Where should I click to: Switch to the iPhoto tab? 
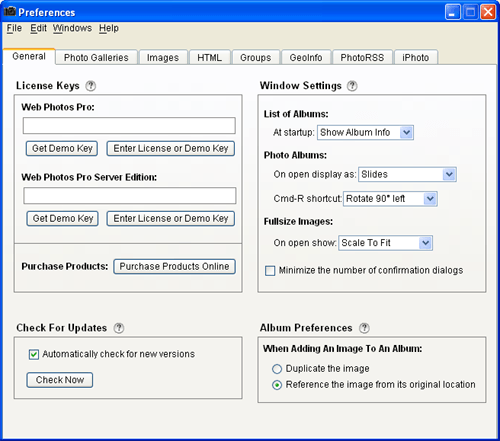coord(416,57)
